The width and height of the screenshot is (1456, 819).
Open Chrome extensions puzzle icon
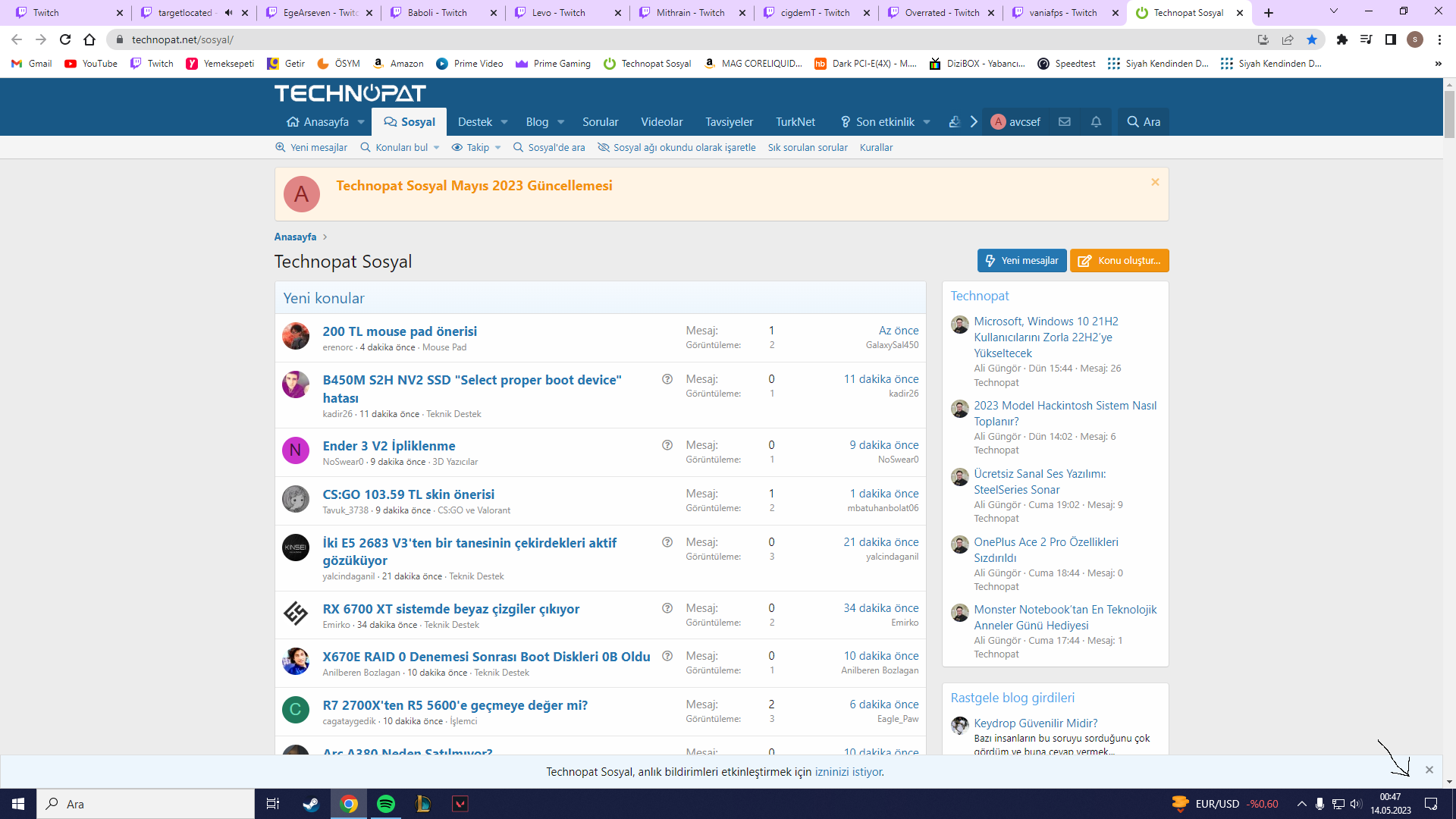pyautogui.click(x=1342, y=39)
